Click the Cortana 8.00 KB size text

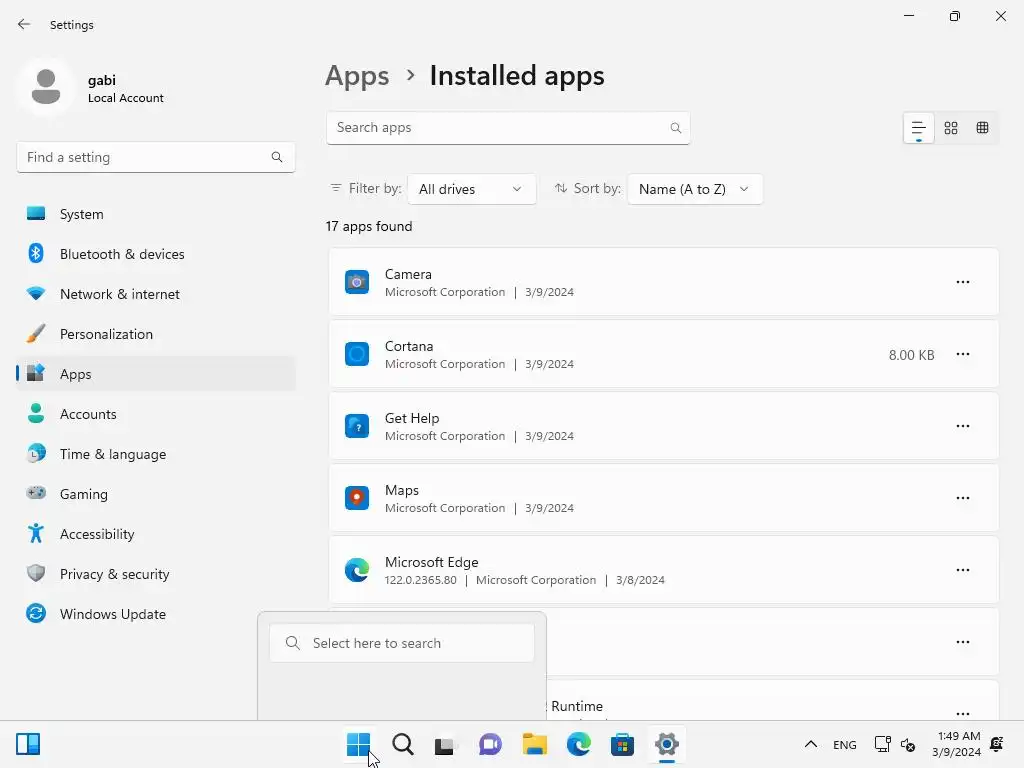[911, 355]
